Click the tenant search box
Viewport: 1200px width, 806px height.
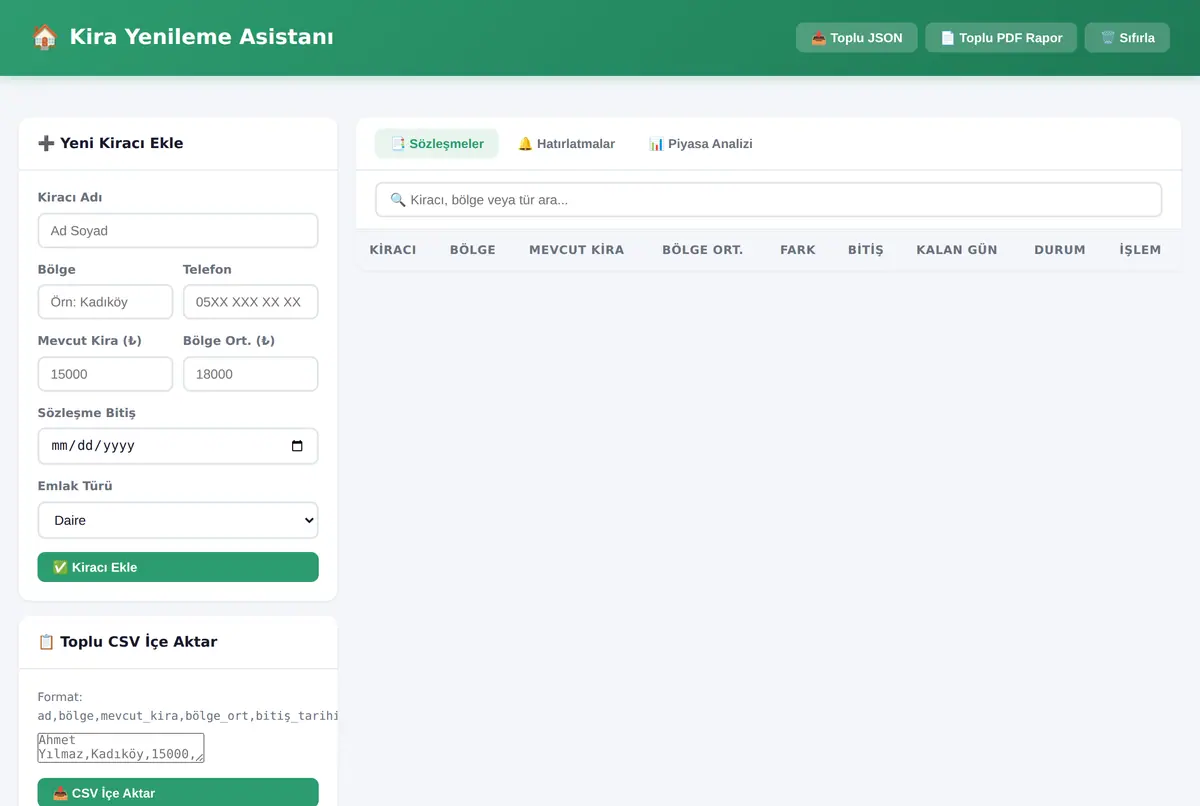click(x=768, y=199)
